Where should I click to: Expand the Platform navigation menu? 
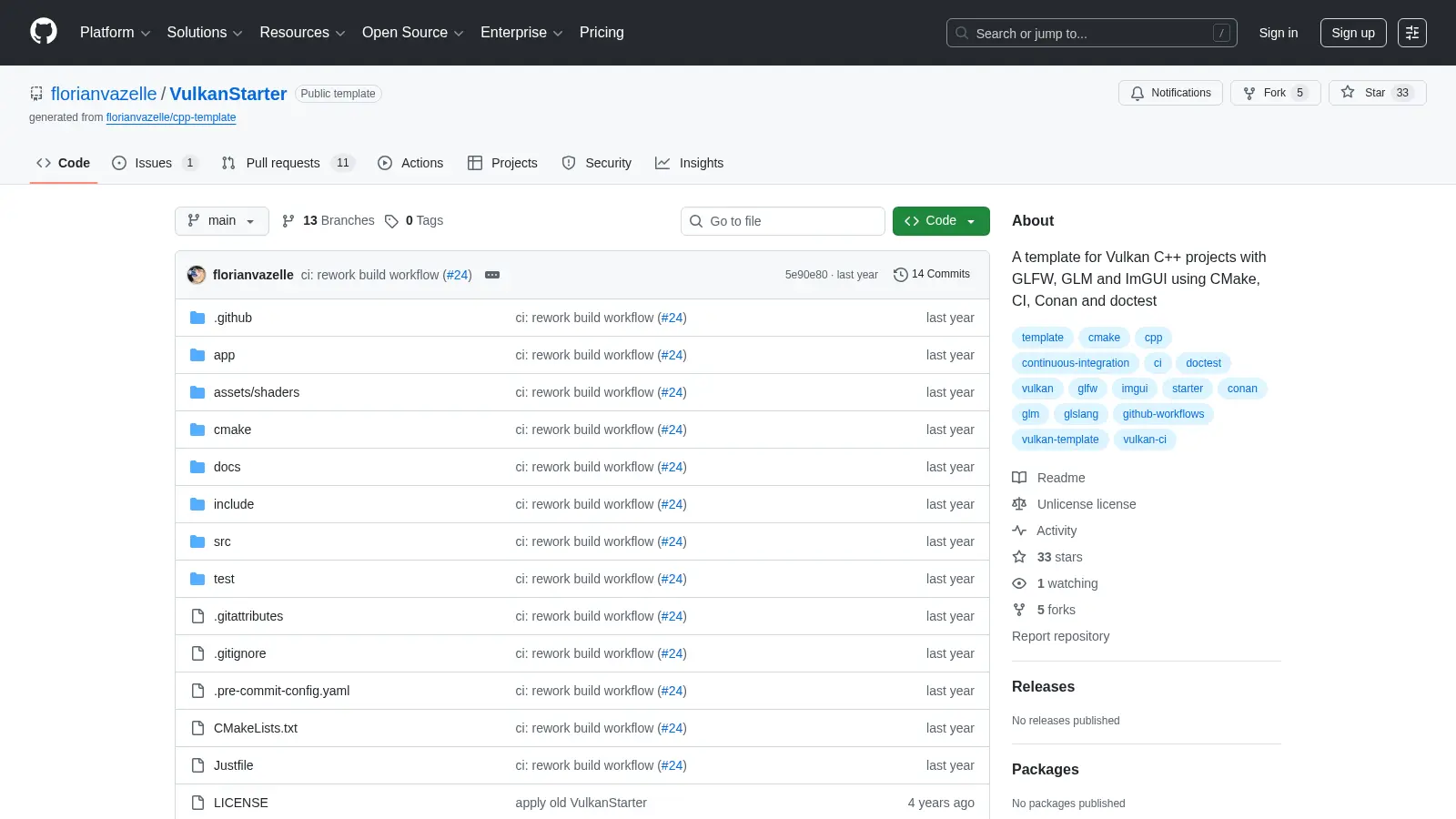click(x=115, y=33)
